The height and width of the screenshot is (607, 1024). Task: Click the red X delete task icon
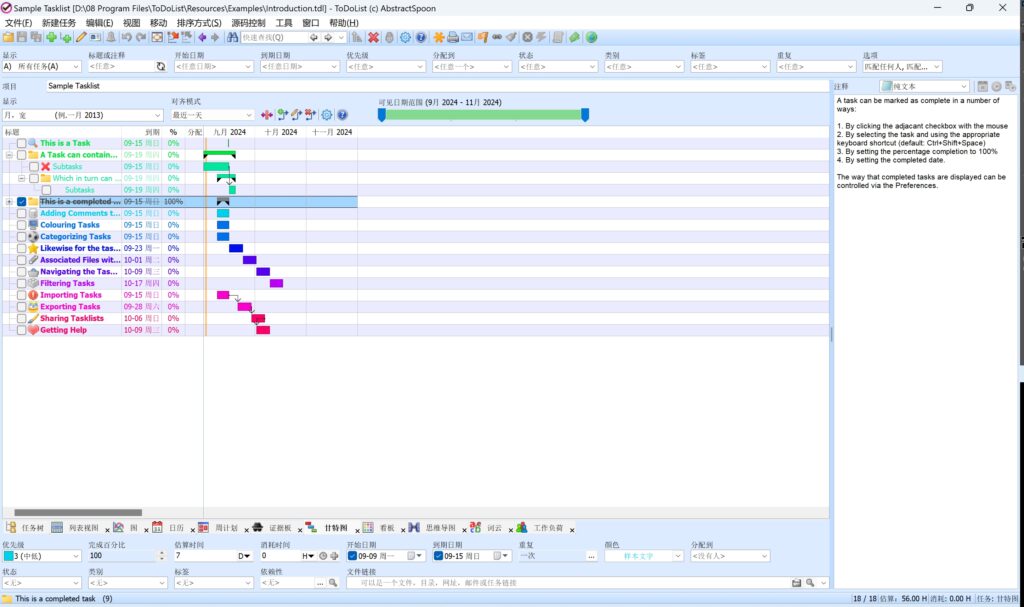click(374, 37)
